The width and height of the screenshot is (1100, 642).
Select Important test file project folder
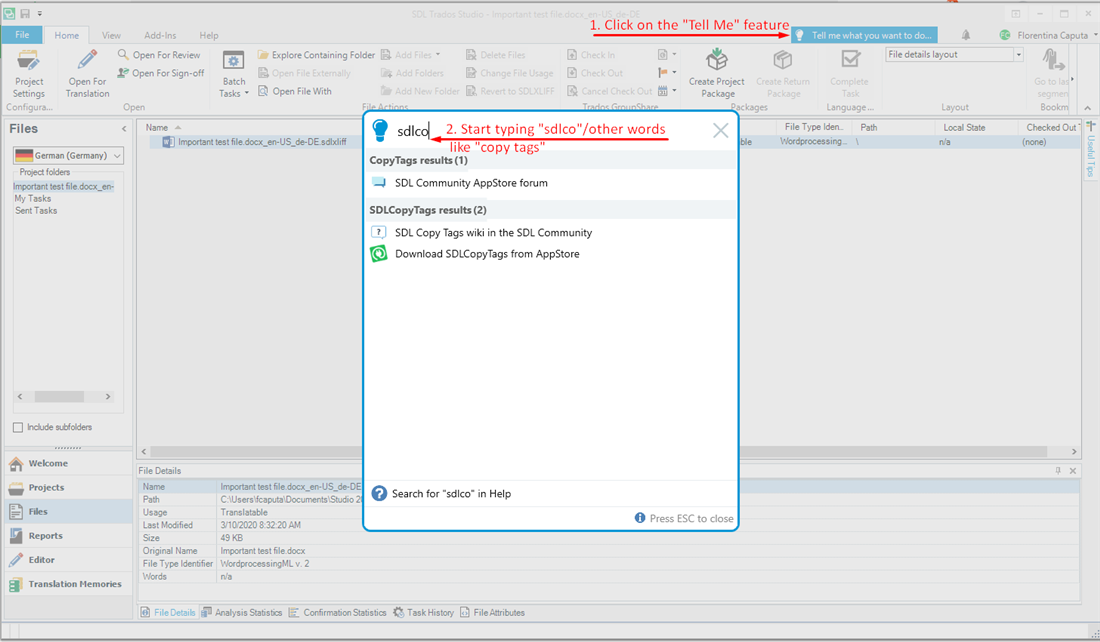tap(63, 187)
